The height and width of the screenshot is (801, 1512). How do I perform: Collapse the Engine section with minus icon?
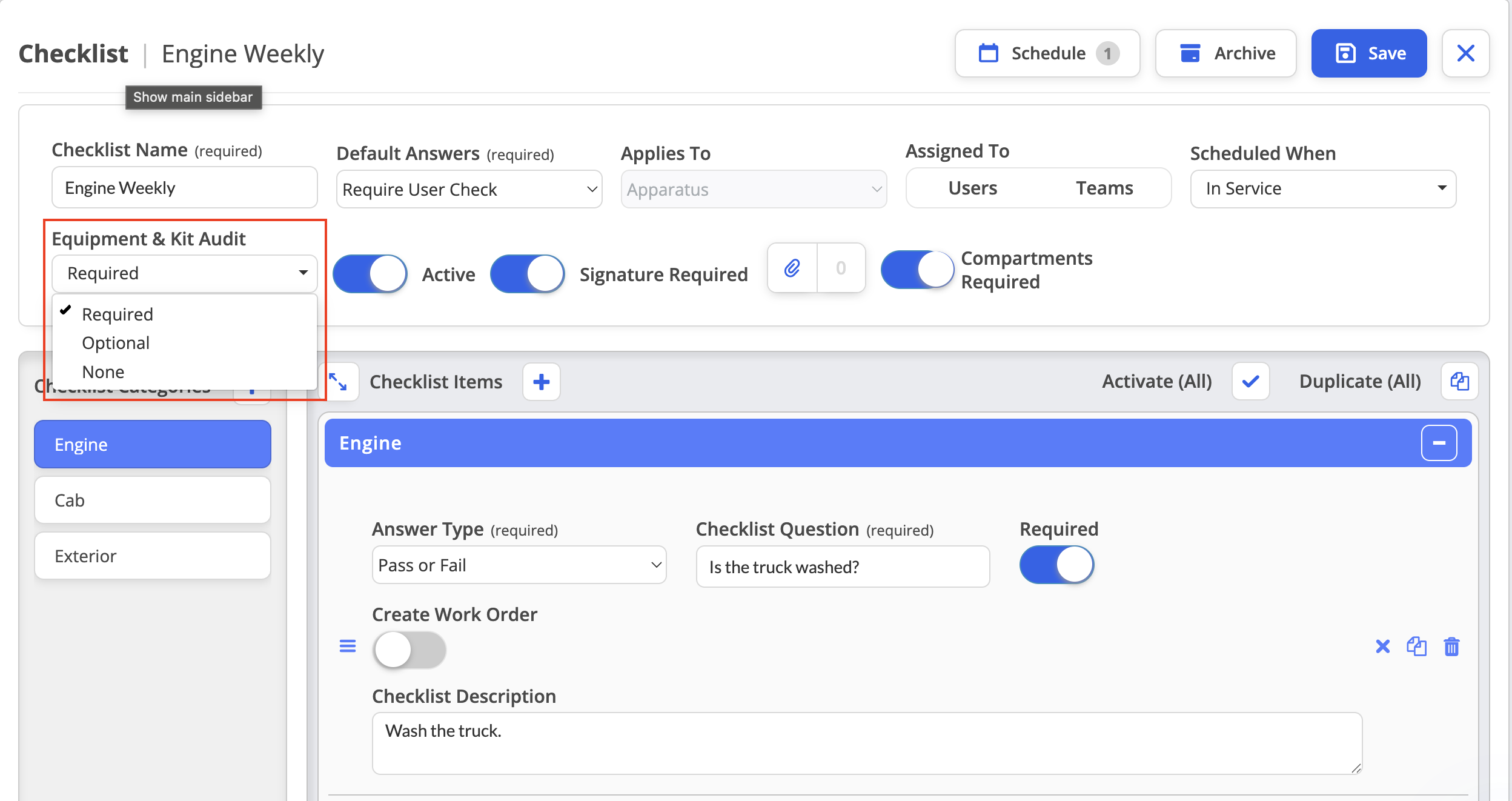click(1439, 443)
